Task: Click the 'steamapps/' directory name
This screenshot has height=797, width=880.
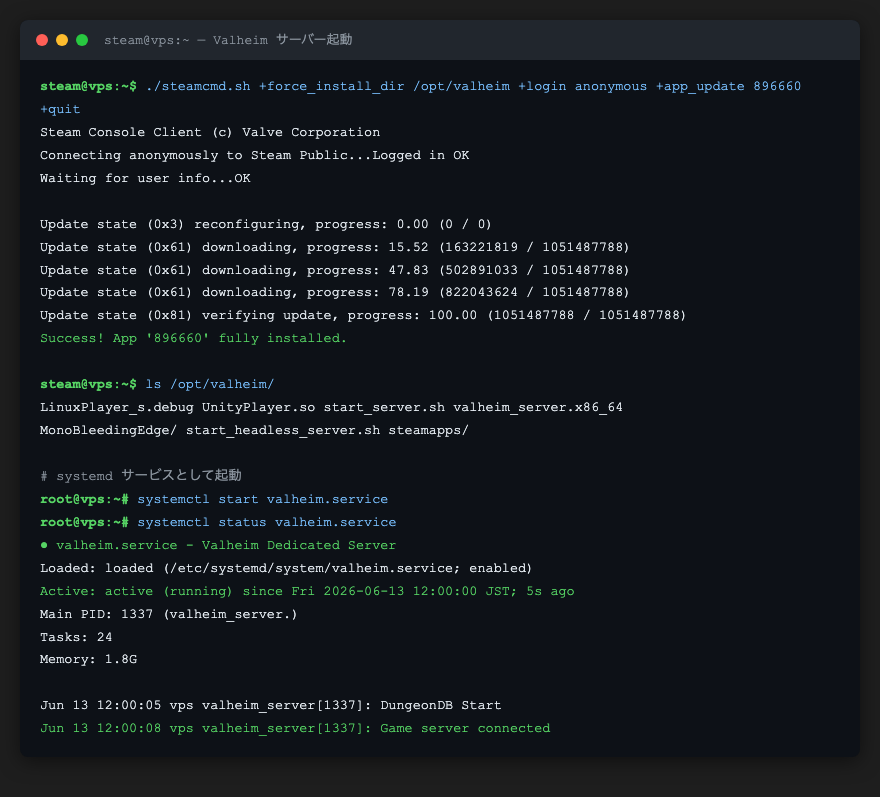Action: [x=428, y=430]
